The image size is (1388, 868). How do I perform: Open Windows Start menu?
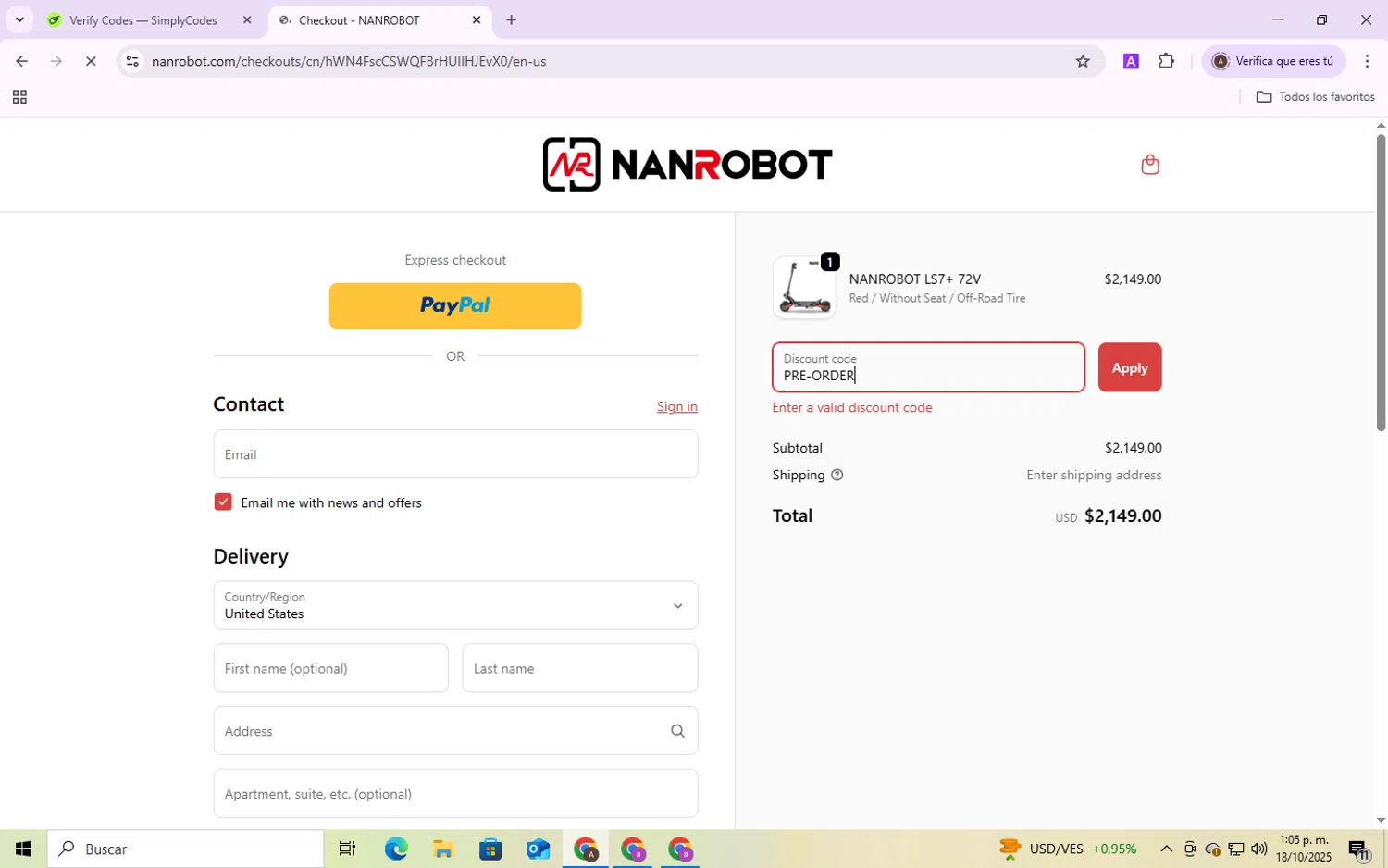23,849
